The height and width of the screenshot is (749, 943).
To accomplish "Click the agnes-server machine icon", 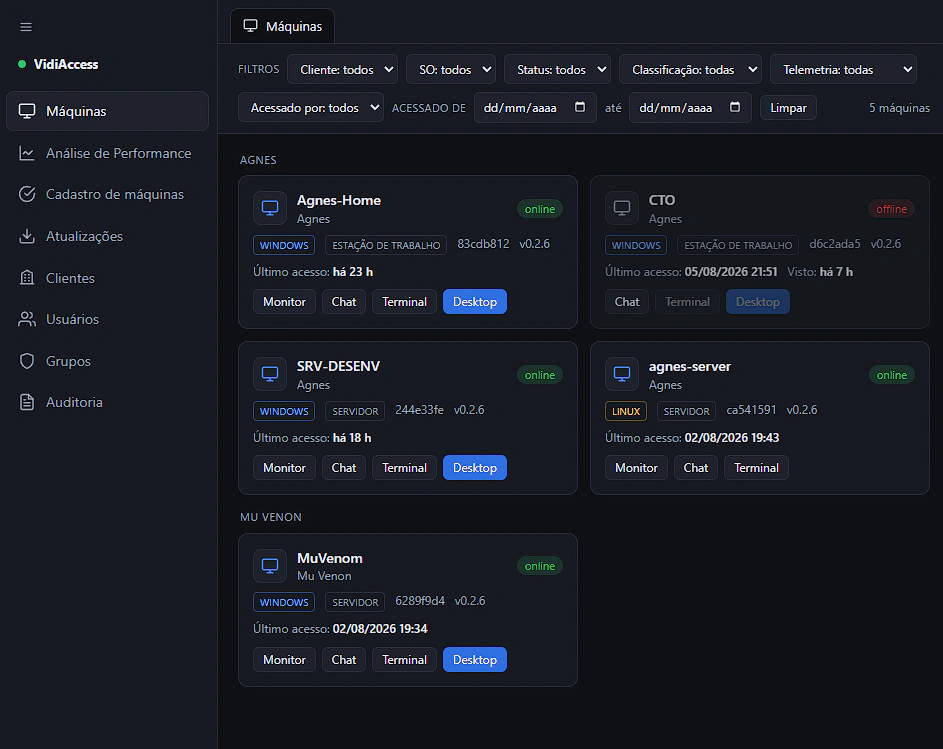I will (622, 374).
